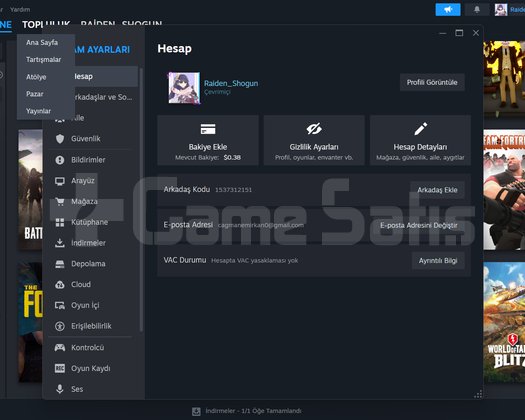Select the Kontrolcü gamepad icon

60,347
